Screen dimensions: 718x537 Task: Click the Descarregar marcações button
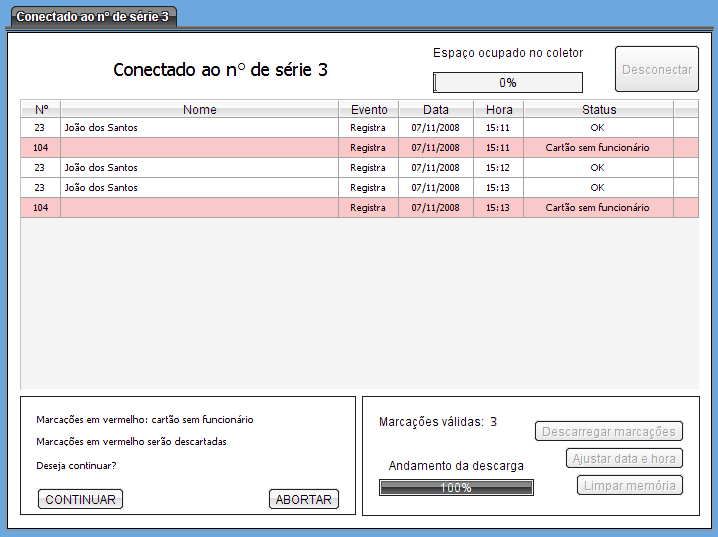coord(609,432)
